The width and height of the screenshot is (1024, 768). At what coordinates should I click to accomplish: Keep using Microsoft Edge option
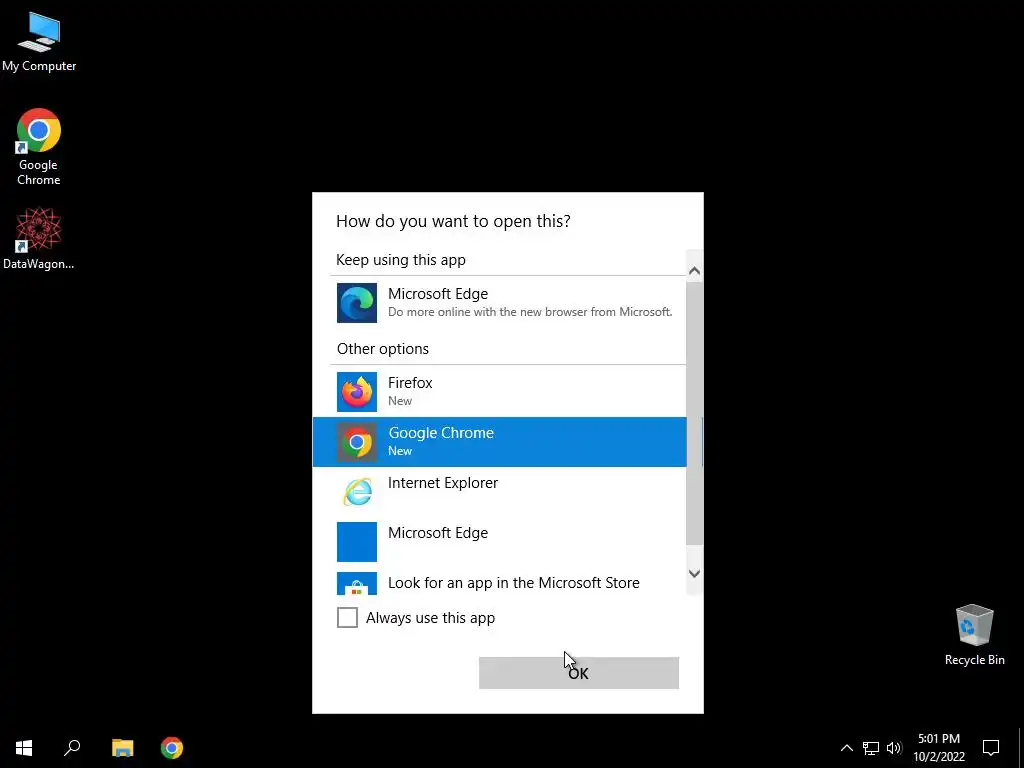(x=500, y=303)
